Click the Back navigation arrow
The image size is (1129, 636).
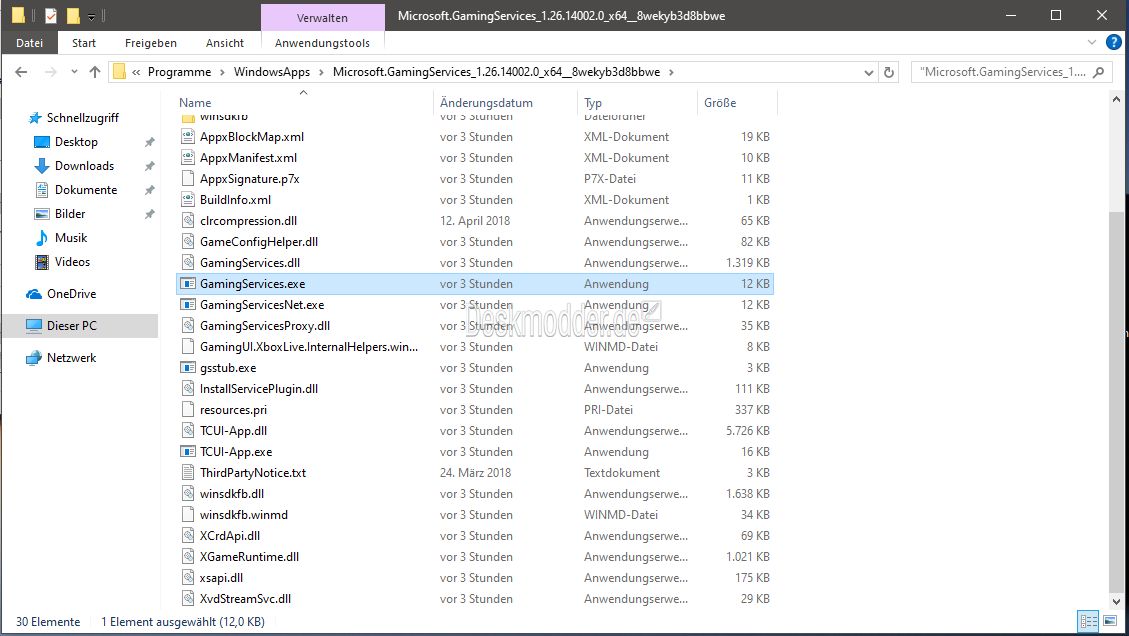pos(21,72)
